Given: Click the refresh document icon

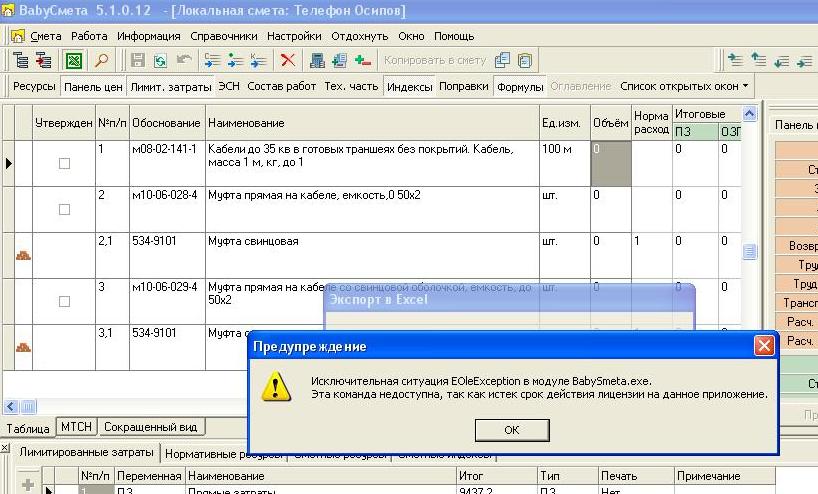Looking at the screenshot, I should coord(160,61).
